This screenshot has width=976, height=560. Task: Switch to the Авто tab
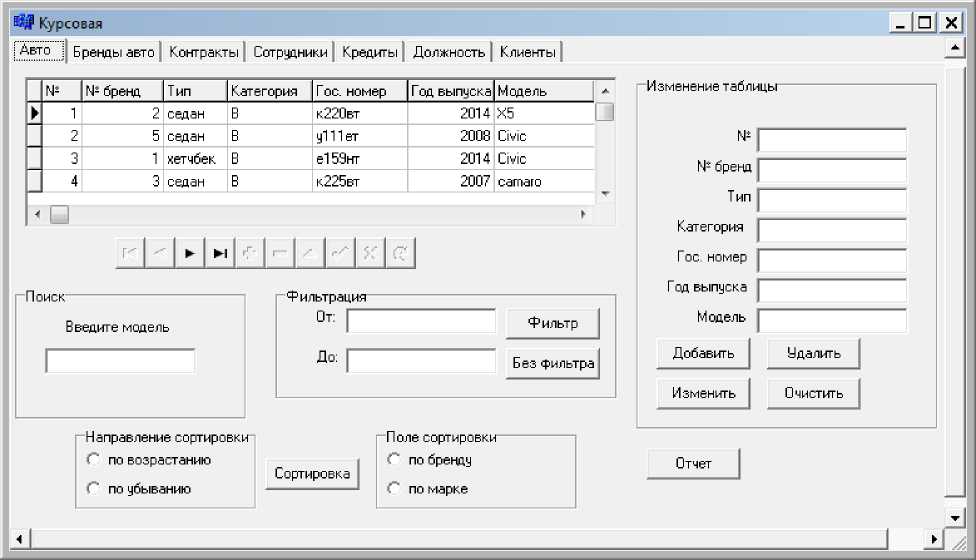39,50
